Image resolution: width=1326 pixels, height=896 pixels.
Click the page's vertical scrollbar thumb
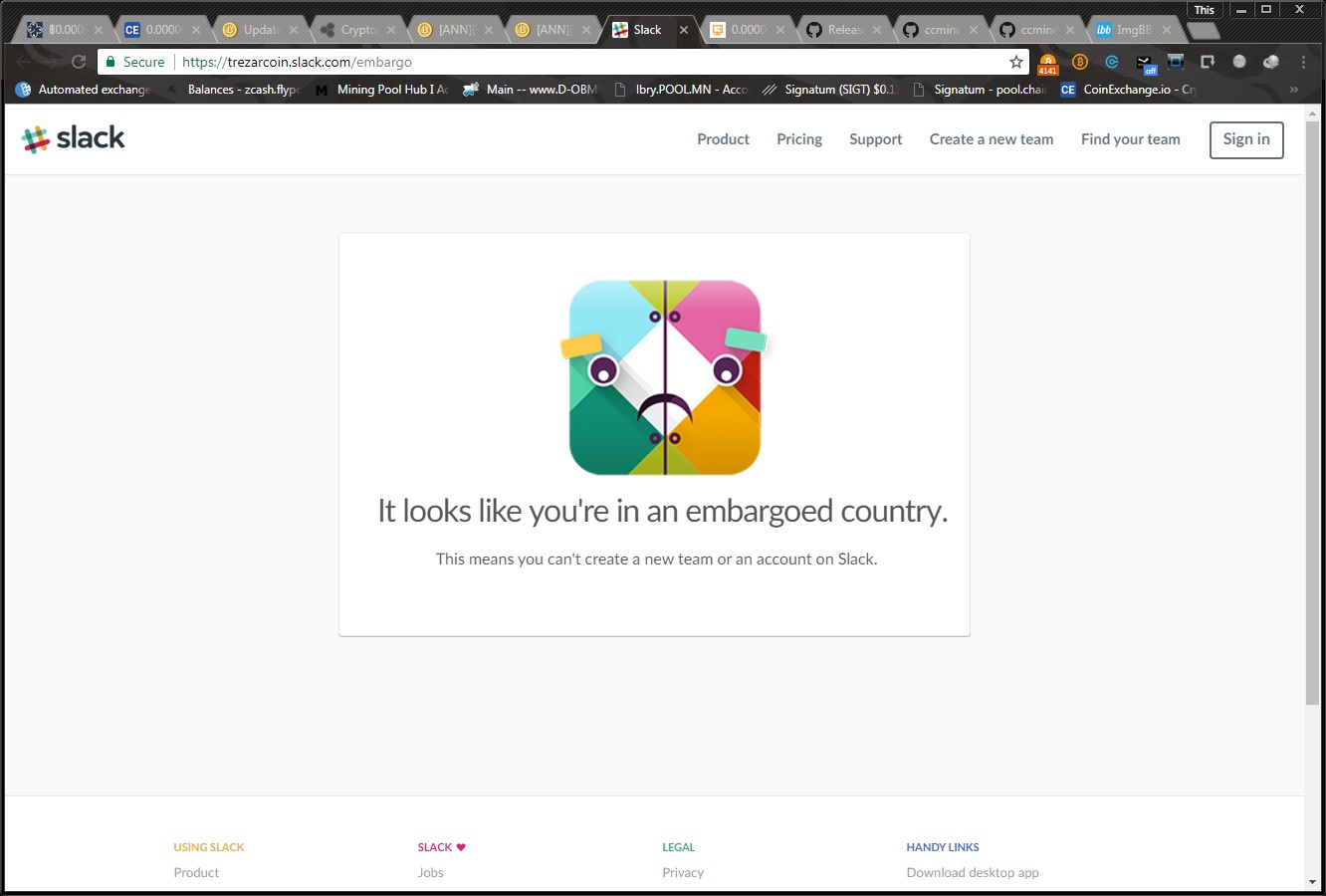tap(1312, 413)
